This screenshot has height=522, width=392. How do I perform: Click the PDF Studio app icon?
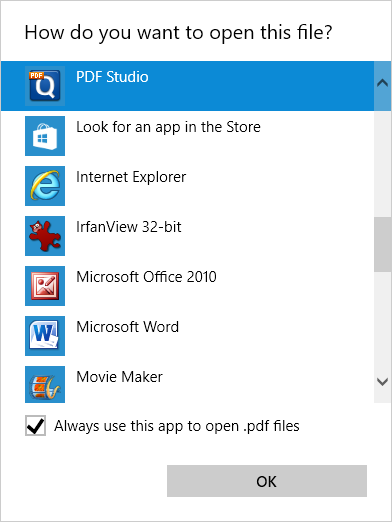pos(45,86)
